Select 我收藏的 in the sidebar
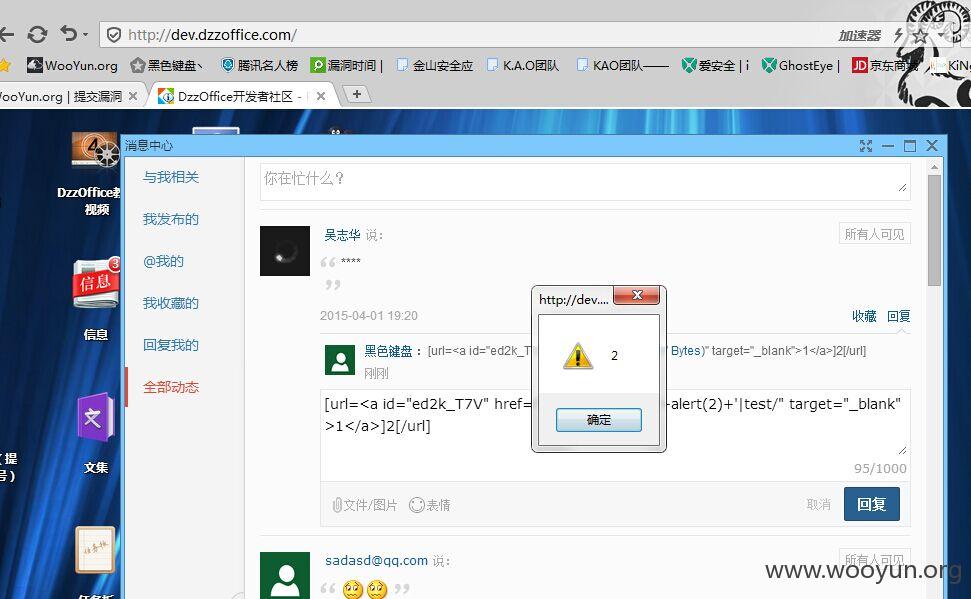This screenshot has height=599, width=971. point(171,303)
